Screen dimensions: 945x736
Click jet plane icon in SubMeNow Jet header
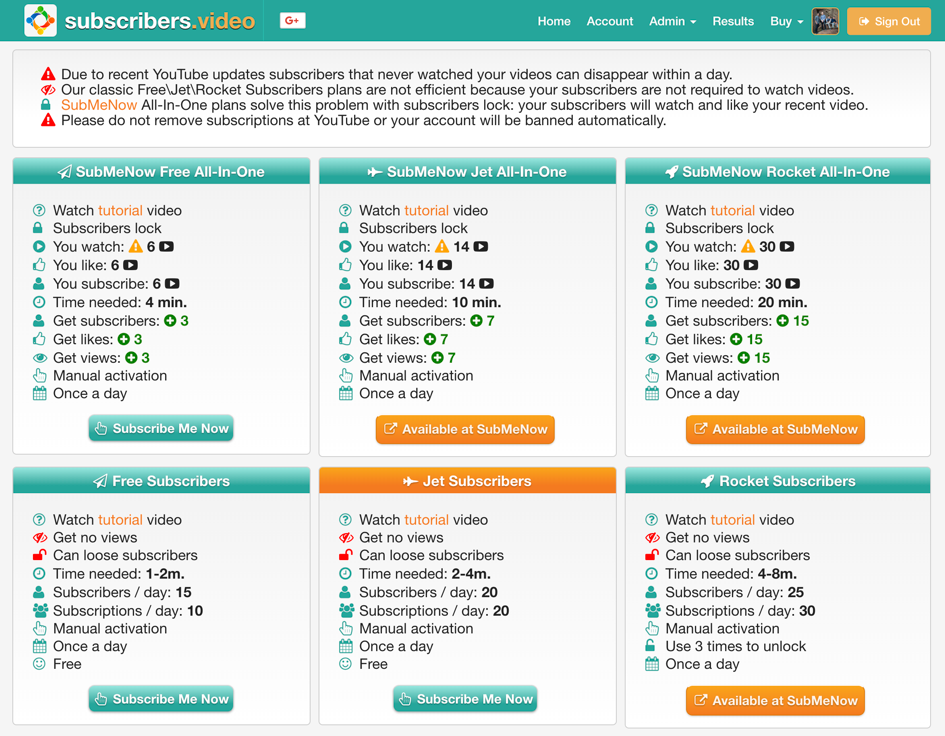tap(374, 172)
